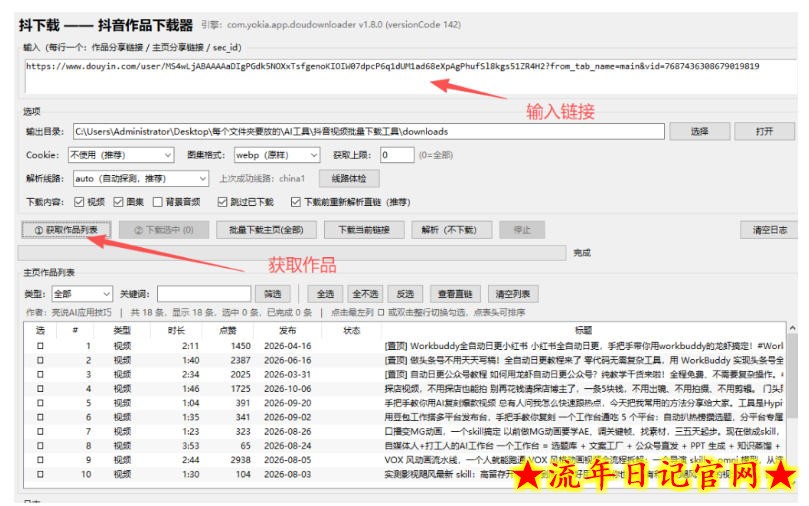The width and height of the screenshot is (809, 506).
Task: Click the 清空日志 button
Action: point(769,230)
